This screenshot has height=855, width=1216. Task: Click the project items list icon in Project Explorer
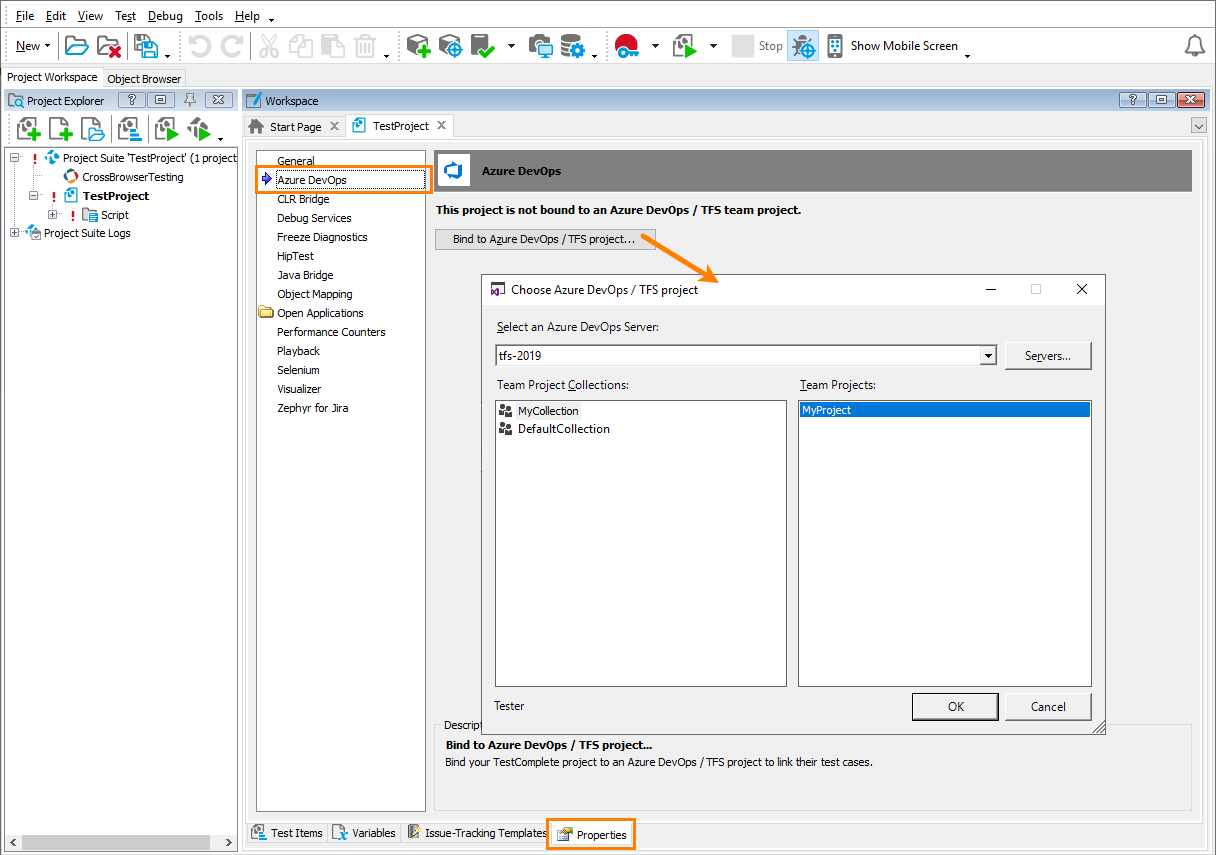129,129
